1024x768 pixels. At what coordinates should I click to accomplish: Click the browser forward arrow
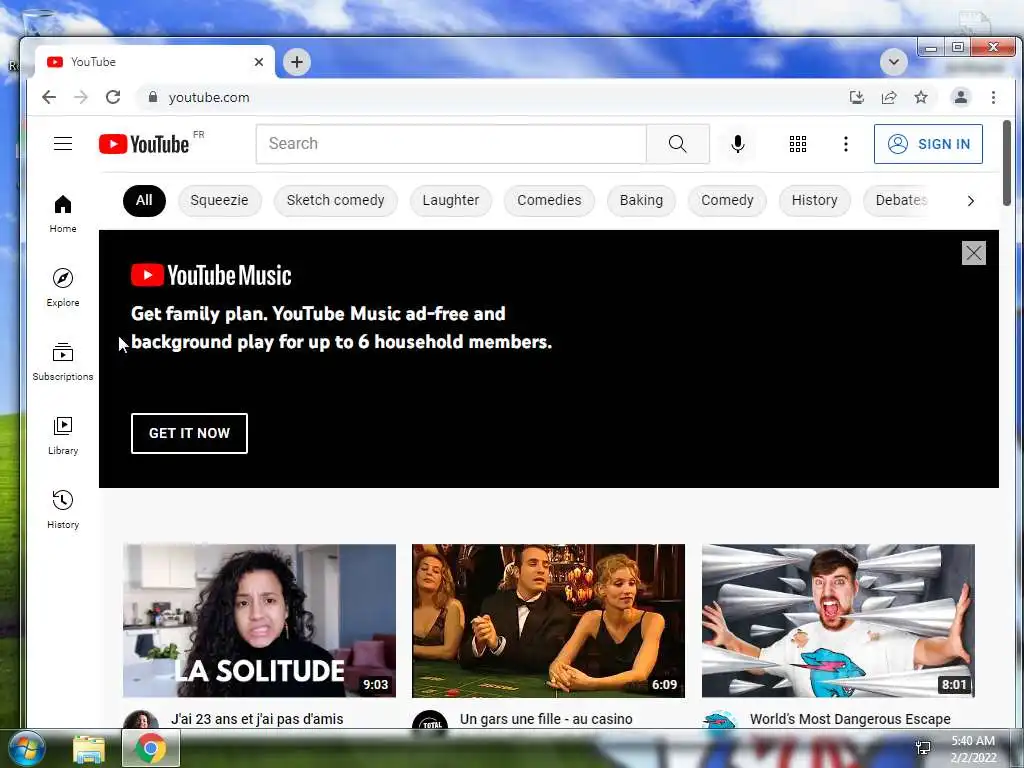(x=80, y=97)
